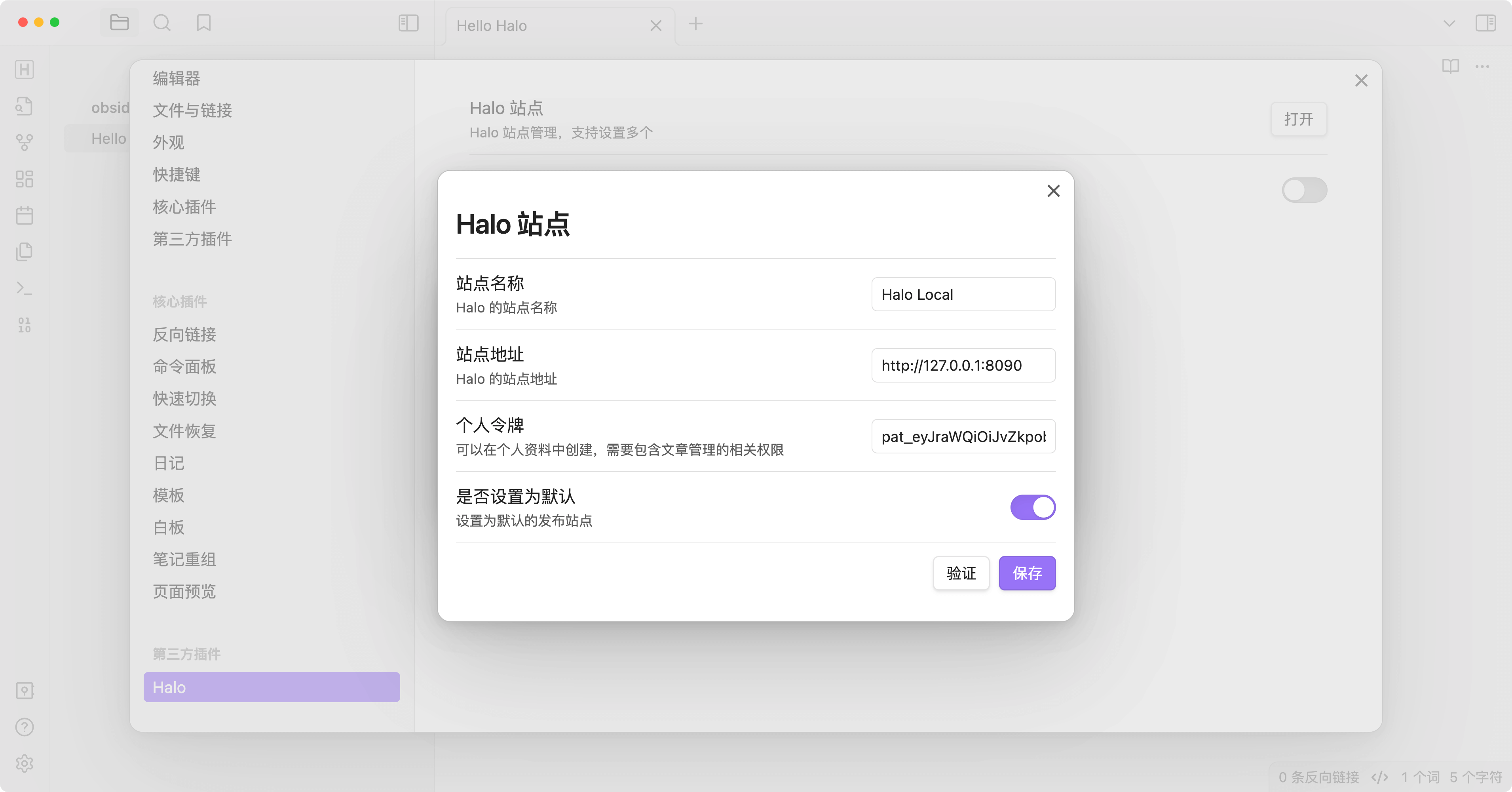Open 快捷键 settings section

[177, 174]
